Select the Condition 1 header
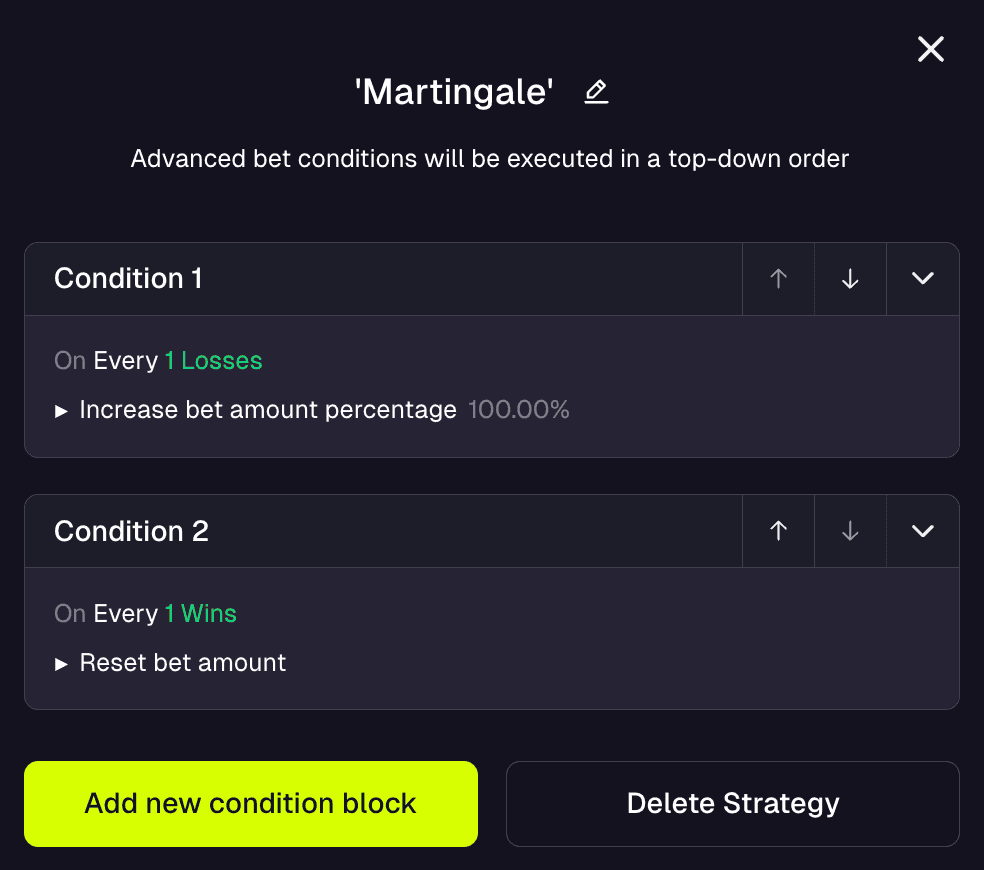The height and width of the screenshot is (870, 984). [127, 279]
